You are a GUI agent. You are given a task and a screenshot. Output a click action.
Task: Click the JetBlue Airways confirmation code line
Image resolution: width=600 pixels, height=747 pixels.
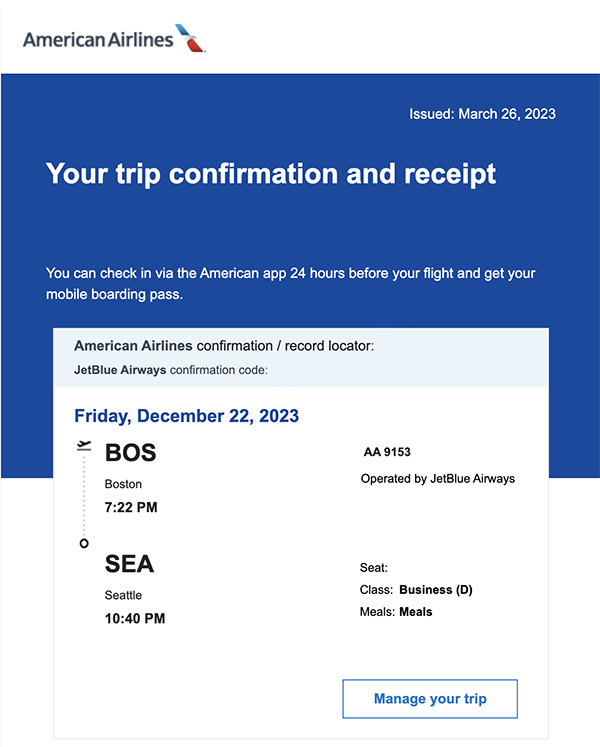pos(171,370)
